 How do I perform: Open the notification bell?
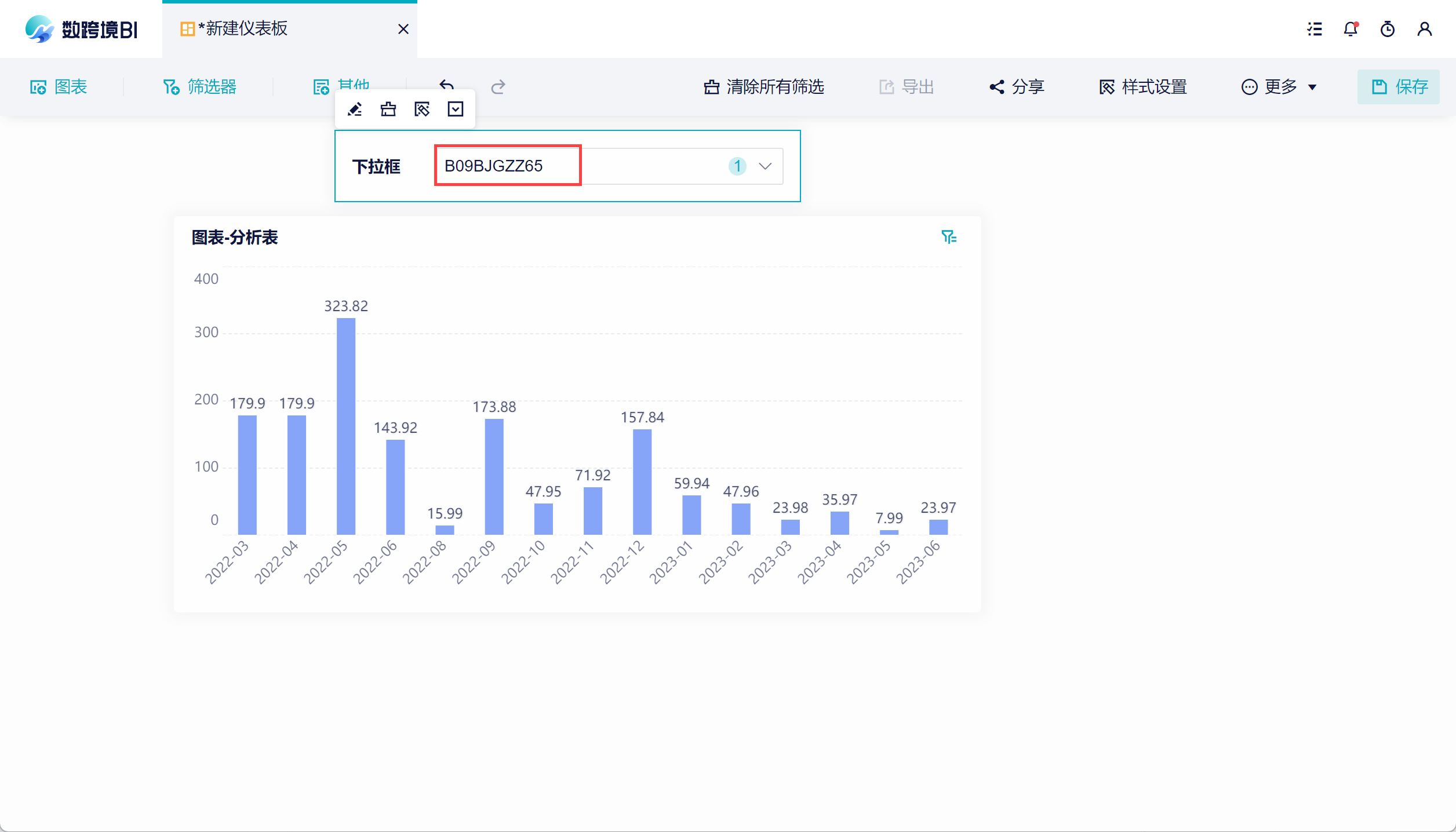(1351, 29)
